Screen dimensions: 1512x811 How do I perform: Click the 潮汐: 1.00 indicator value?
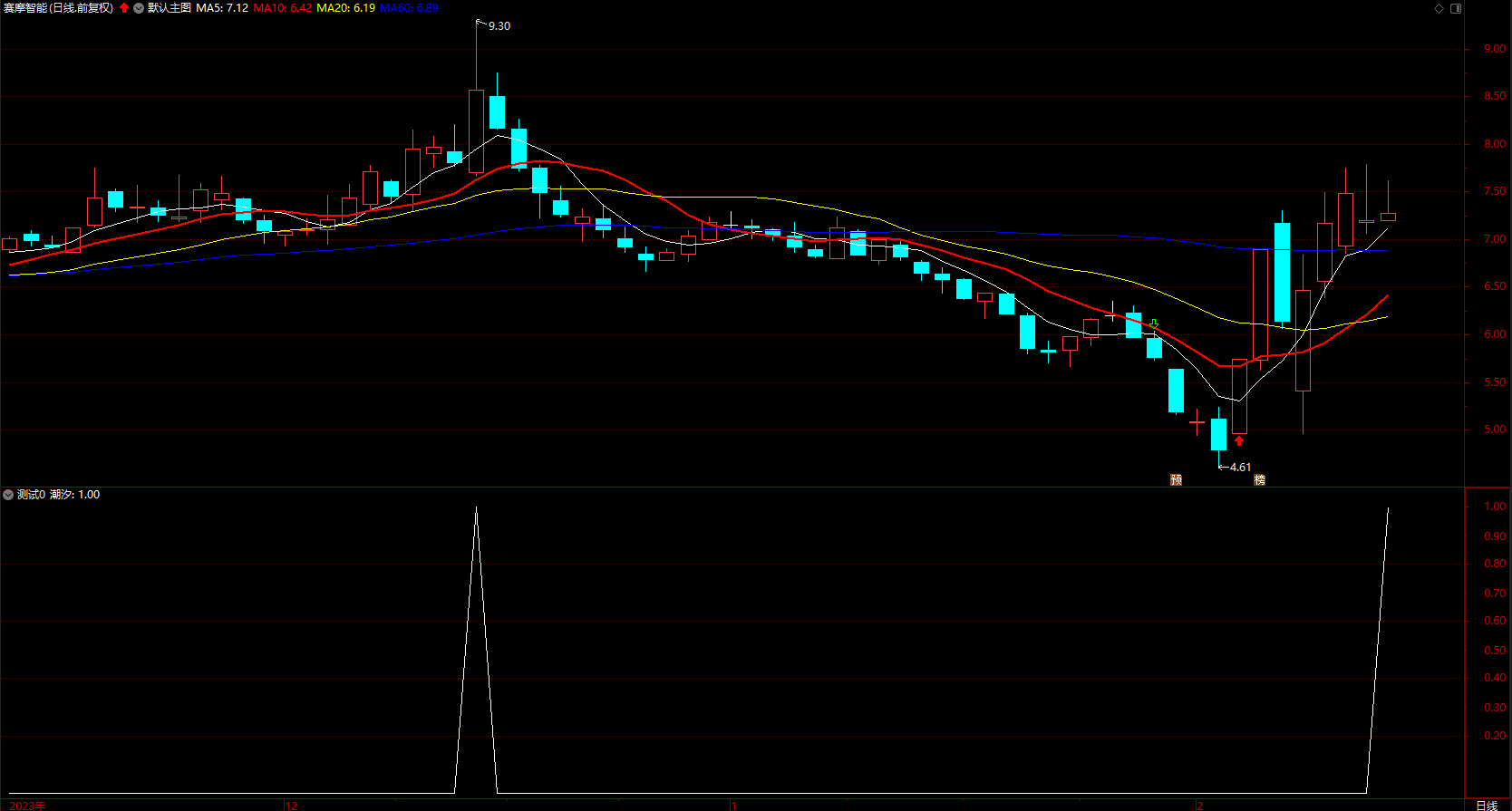click(x=75, y=495)
